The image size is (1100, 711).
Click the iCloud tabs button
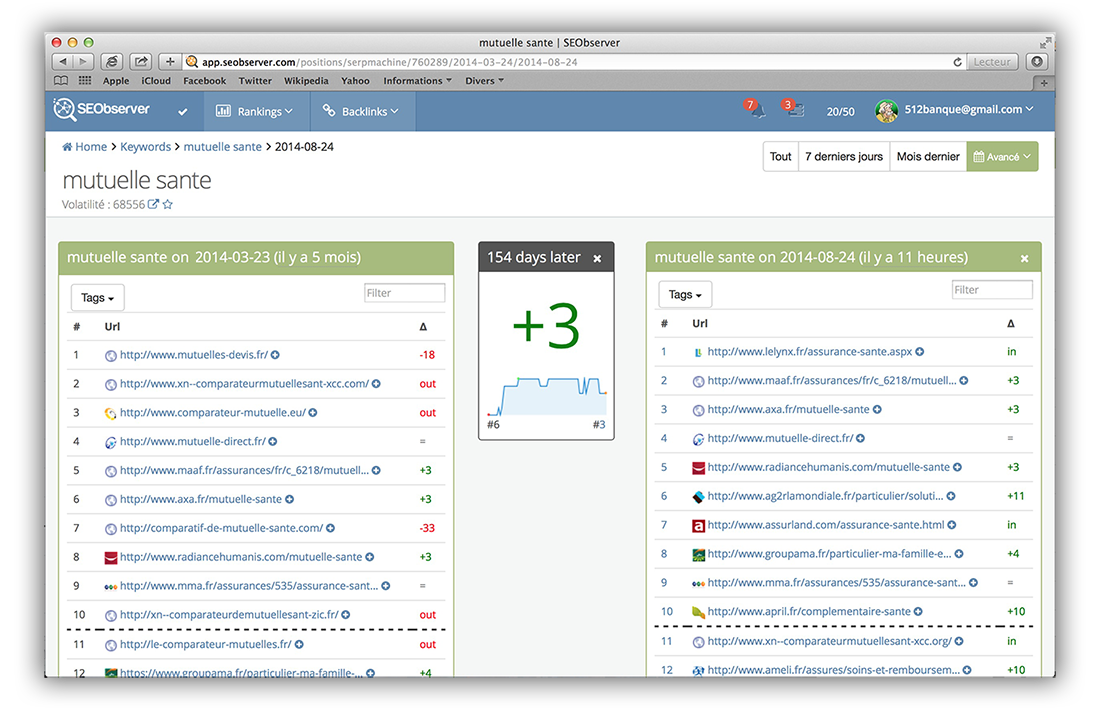click(x=111, y=62)
